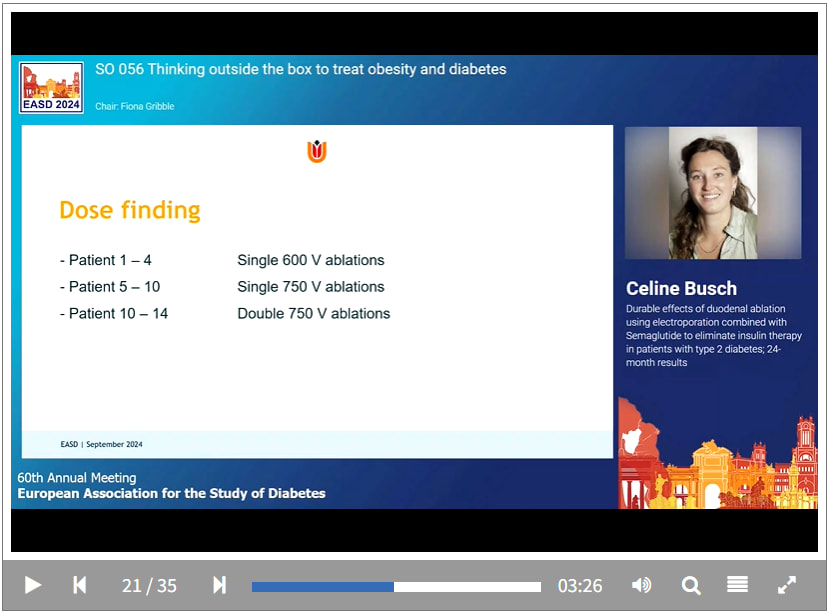The height and width of the screenshot is (614, 832).
Task: Click the speaker name Celine Busch
Action: 681,289
